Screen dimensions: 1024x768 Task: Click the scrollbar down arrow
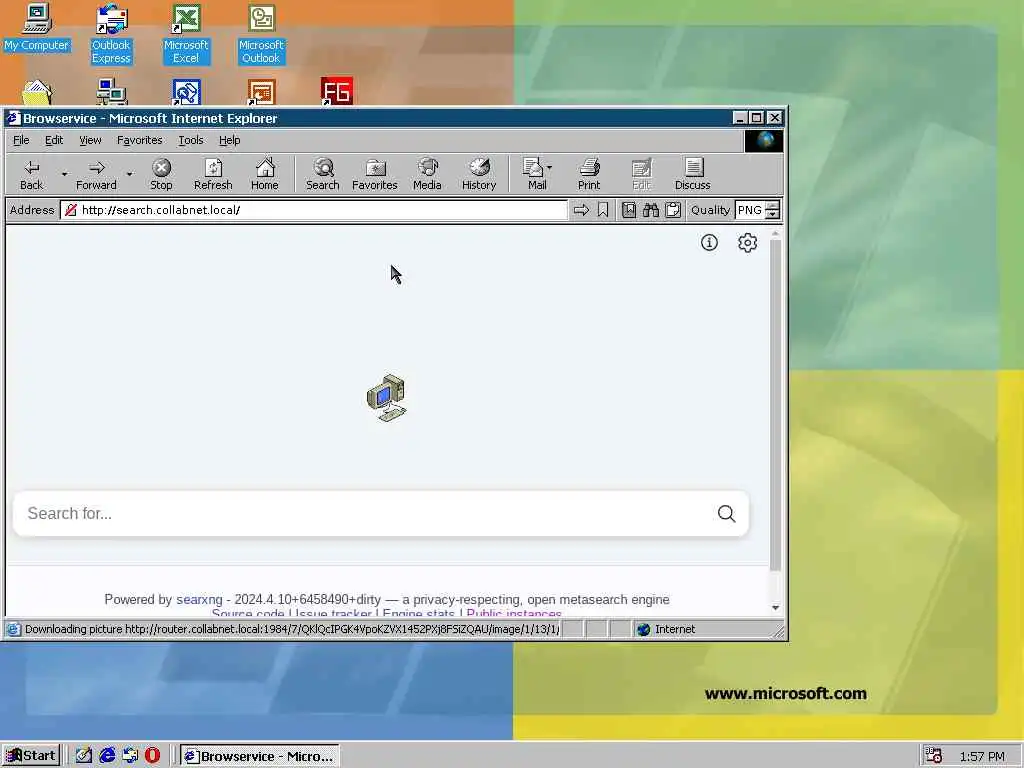pos(775,607)
